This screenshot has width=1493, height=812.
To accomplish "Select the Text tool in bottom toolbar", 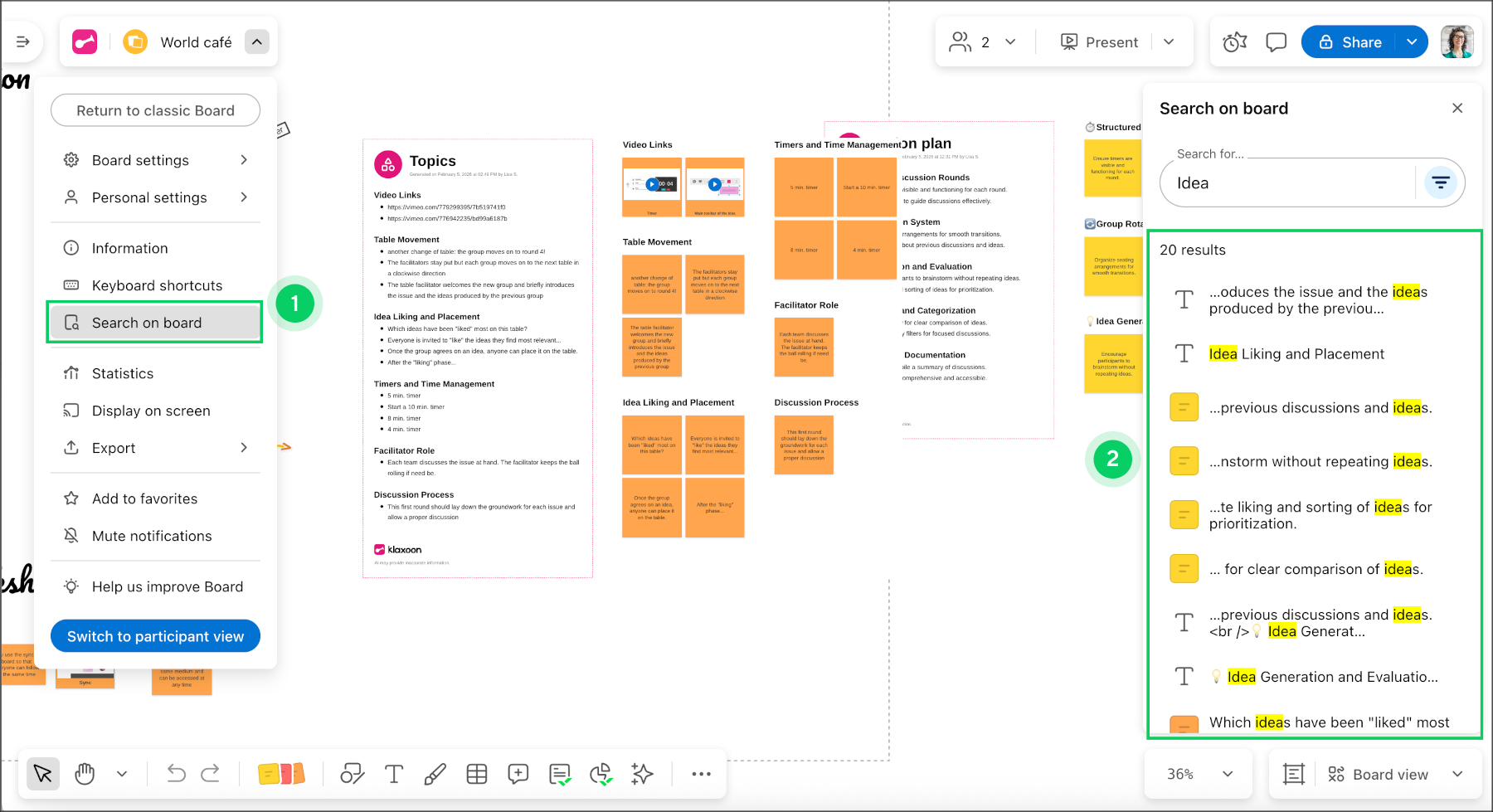I will (x=394, y=774).
